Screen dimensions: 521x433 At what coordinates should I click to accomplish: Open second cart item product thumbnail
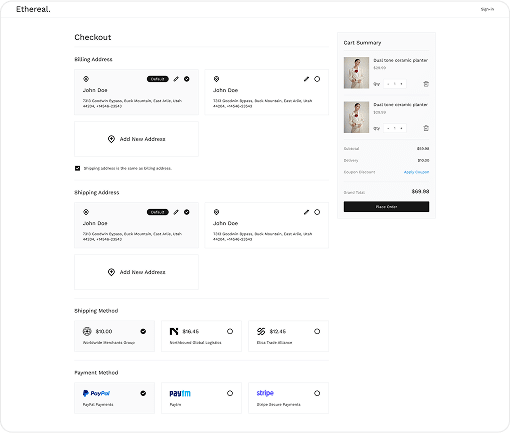[x=356, y=117]
